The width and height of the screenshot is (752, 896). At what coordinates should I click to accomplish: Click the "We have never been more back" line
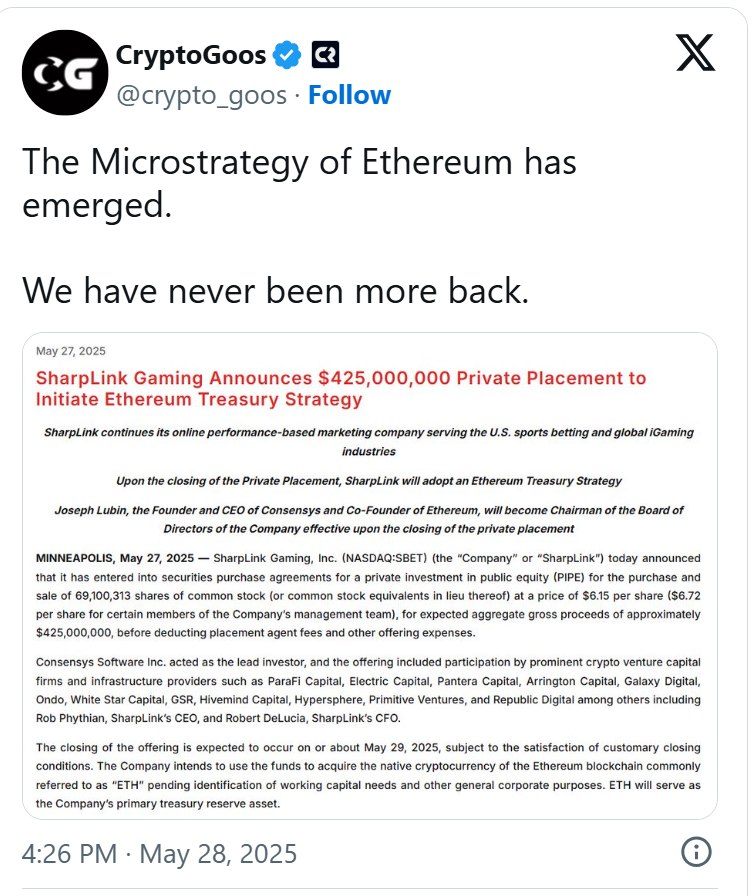(275, 289)
